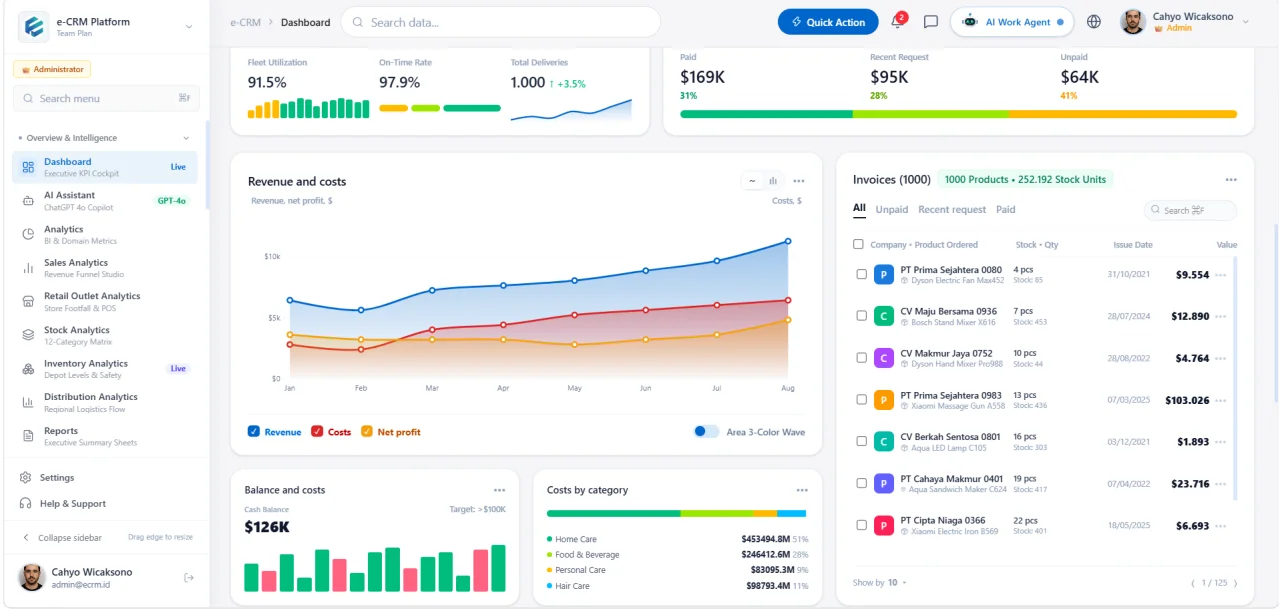Open Invoices panel more options menu
The width and height of the screenshot is (1280, 609).
(1231, 180)
